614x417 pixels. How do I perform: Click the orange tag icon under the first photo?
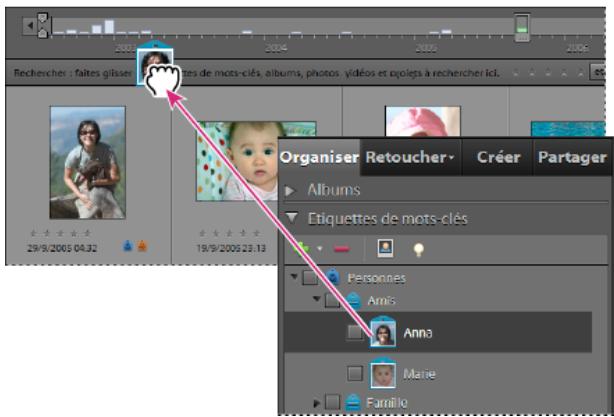tap(142, 246)
